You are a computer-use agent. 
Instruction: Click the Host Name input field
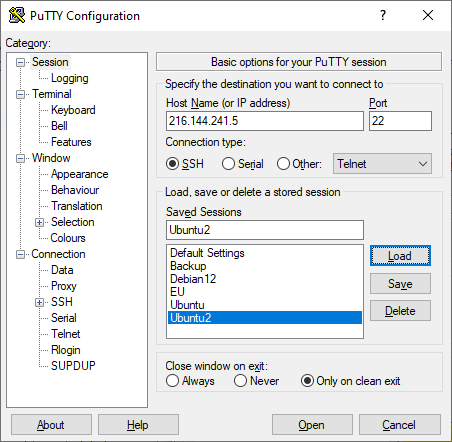(x=265, y=121)
